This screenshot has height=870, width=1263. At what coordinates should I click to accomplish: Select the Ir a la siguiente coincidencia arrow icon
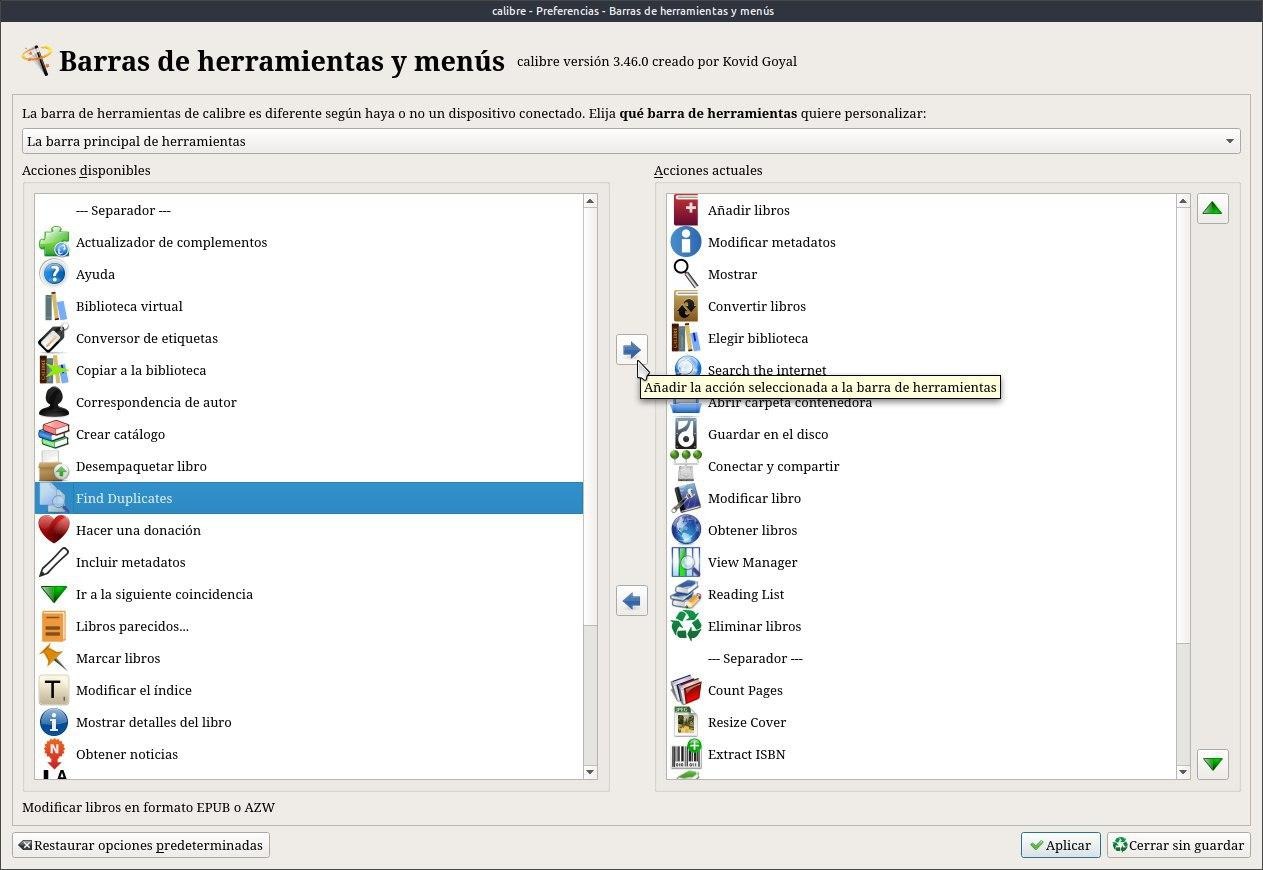pyautogui.click(x=54, y=594)
